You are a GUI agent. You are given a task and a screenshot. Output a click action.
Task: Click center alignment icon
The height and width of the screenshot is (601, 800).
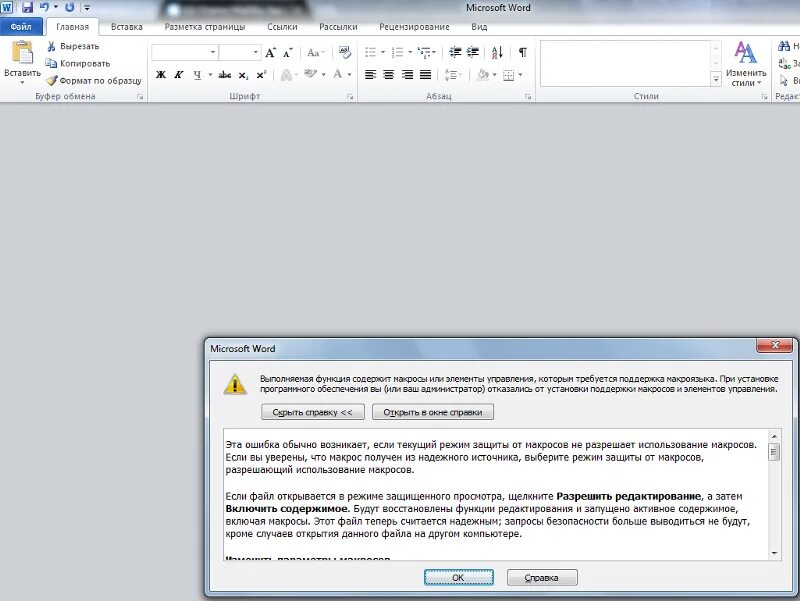(389, 75)
